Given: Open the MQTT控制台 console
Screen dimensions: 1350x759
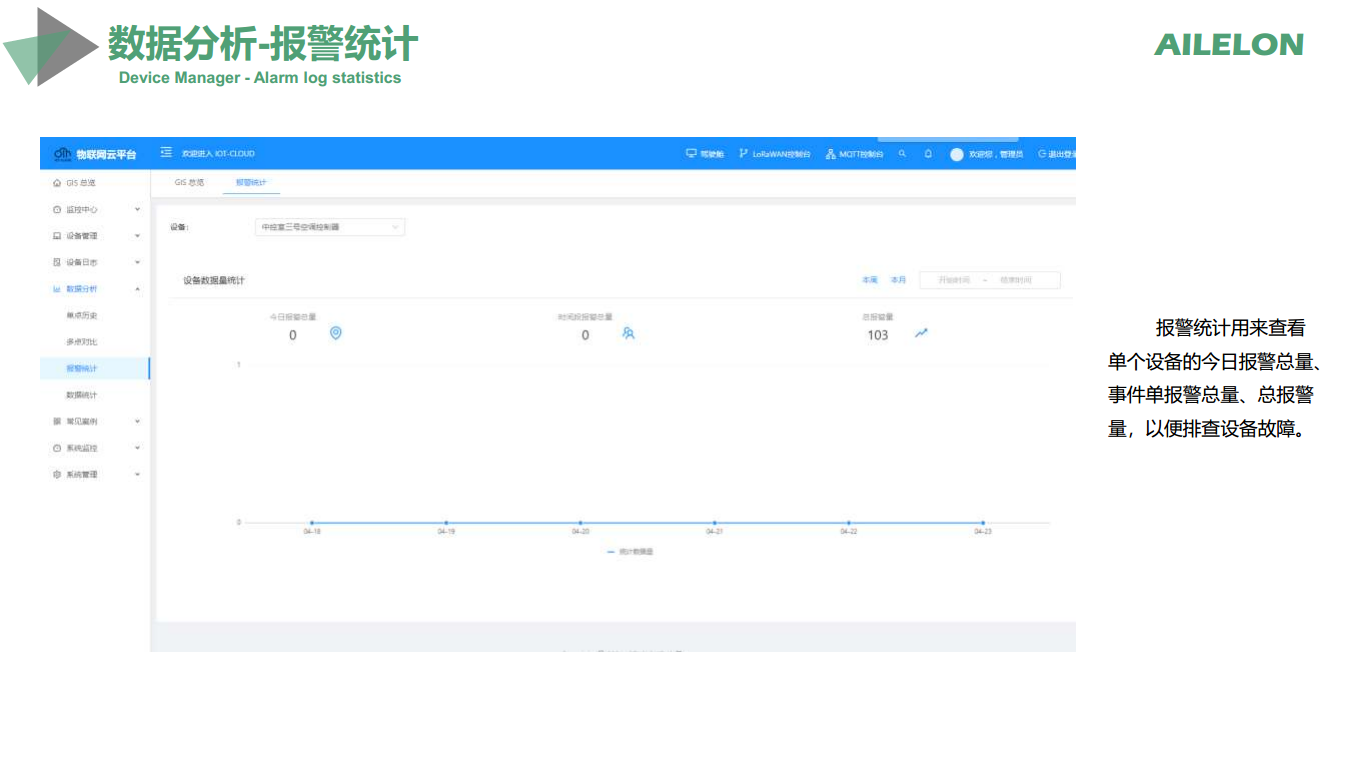Looking at the screenshot, I should tap(855, 154).
